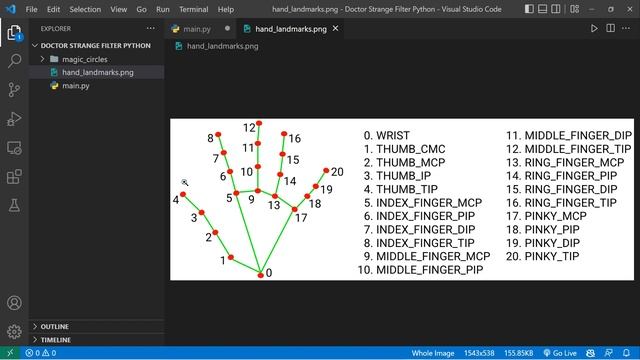The height and width of the screenshot is (360, 640).
Task: Expand the TIMELINE section
Action: click(96, 340)
